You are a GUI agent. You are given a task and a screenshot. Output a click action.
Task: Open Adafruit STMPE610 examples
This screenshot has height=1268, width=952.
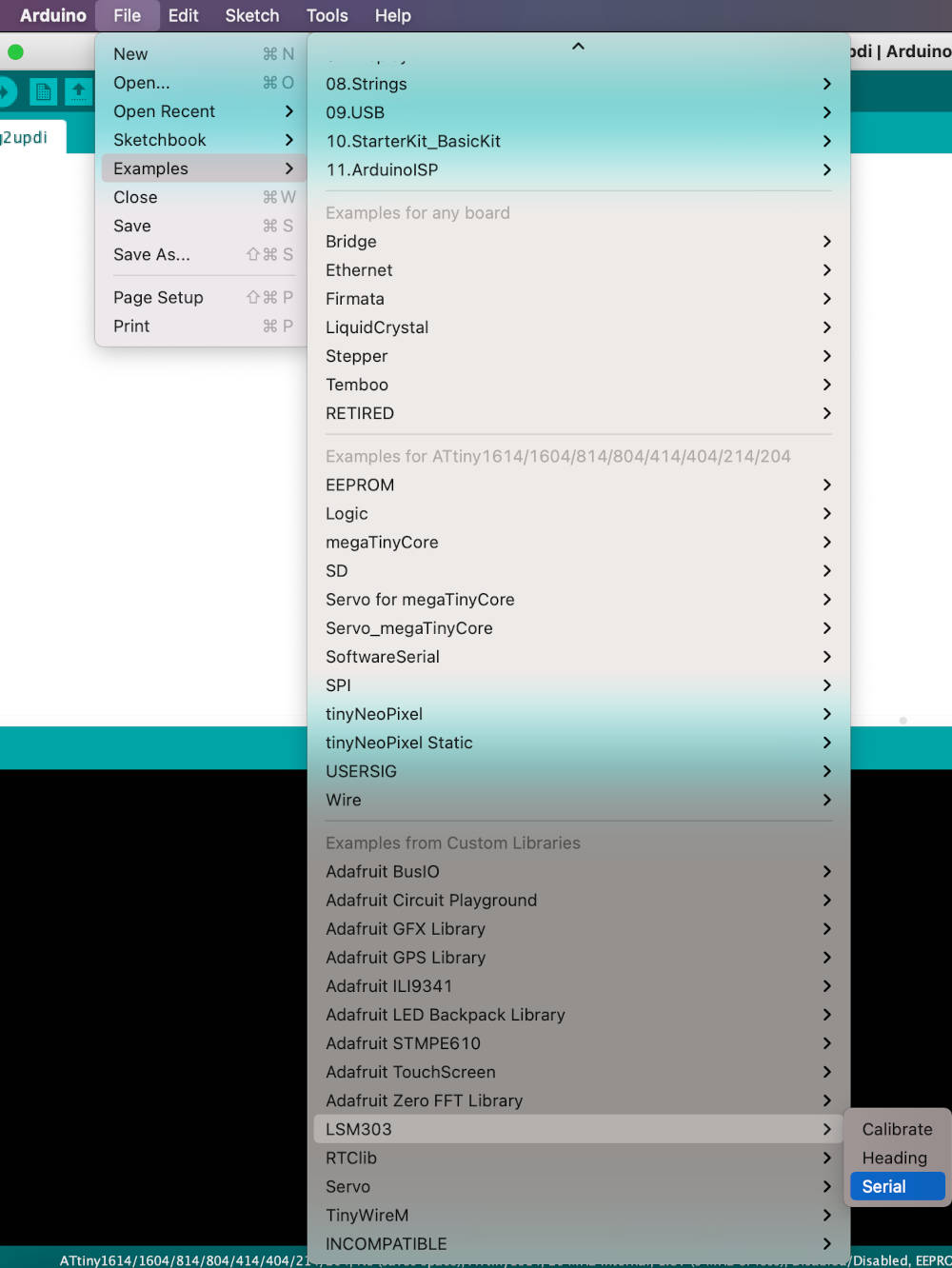click(x=578, y=1042)
